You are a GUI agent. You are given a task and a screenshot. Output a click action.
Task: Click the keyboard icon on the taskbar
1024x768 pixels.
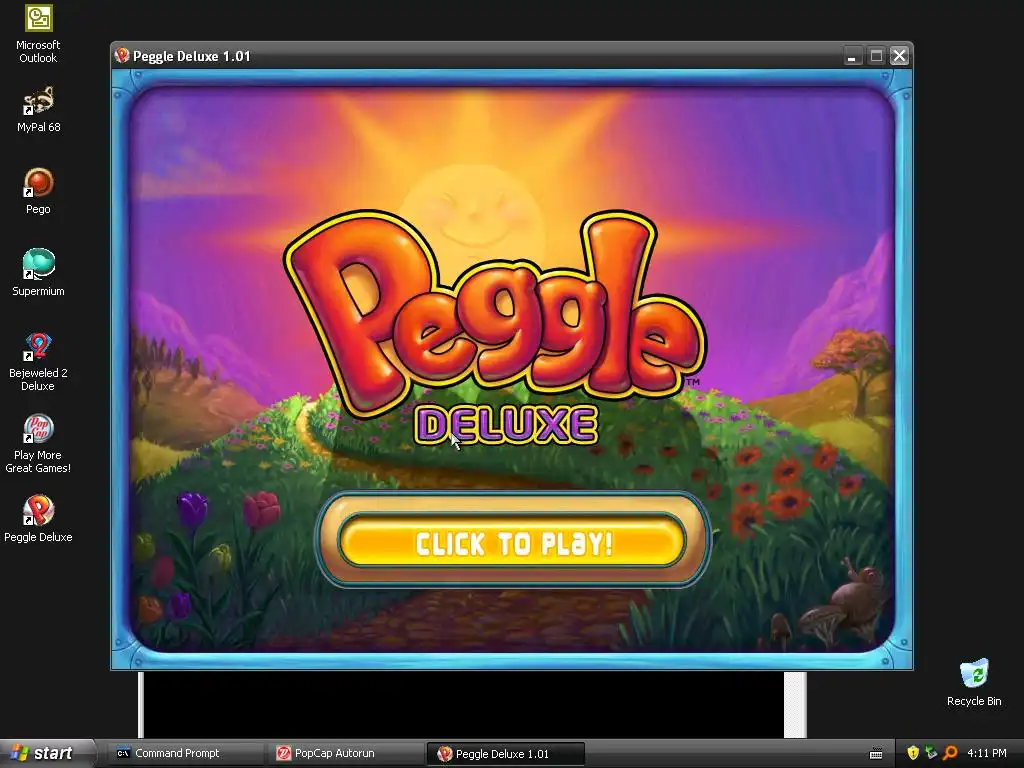point(876,754)
